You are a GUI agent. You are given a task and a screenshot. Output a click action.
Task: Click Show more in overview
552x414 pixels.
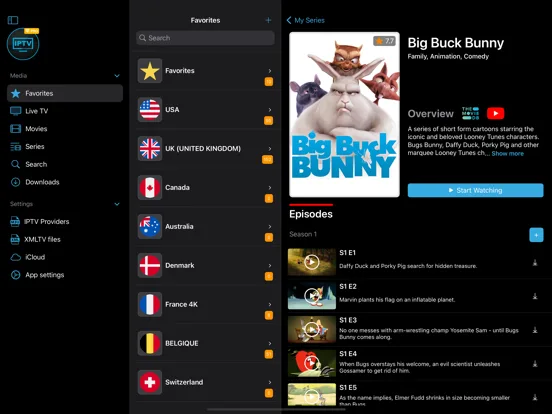pyautogui.click(x=508, y=153)
